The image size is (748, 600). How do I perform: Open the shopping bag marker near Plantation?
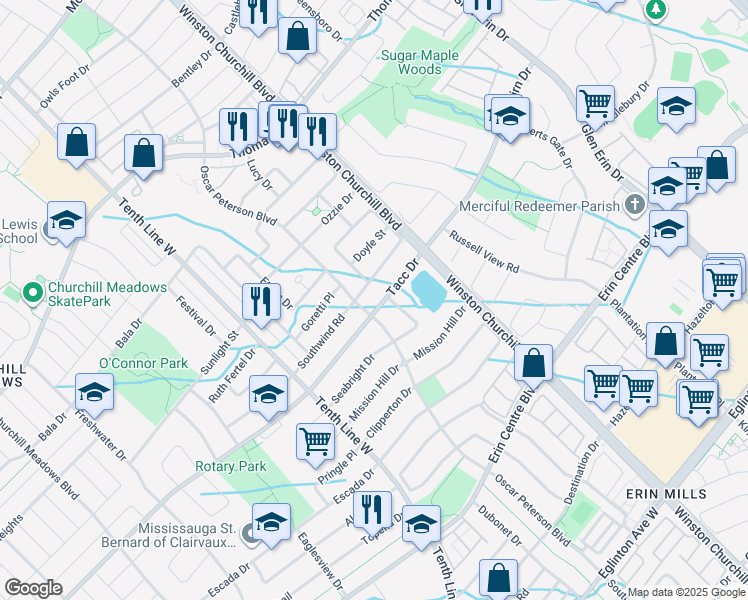tap(665, 345)
